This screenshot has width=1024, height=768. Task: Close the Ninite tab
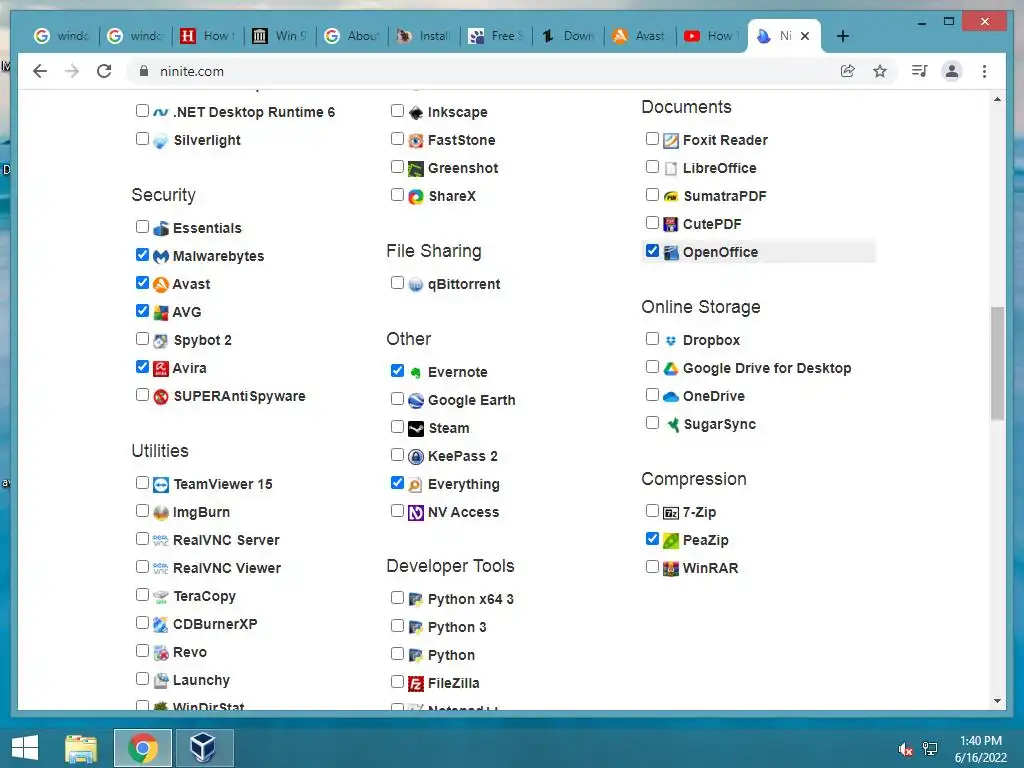805,36
